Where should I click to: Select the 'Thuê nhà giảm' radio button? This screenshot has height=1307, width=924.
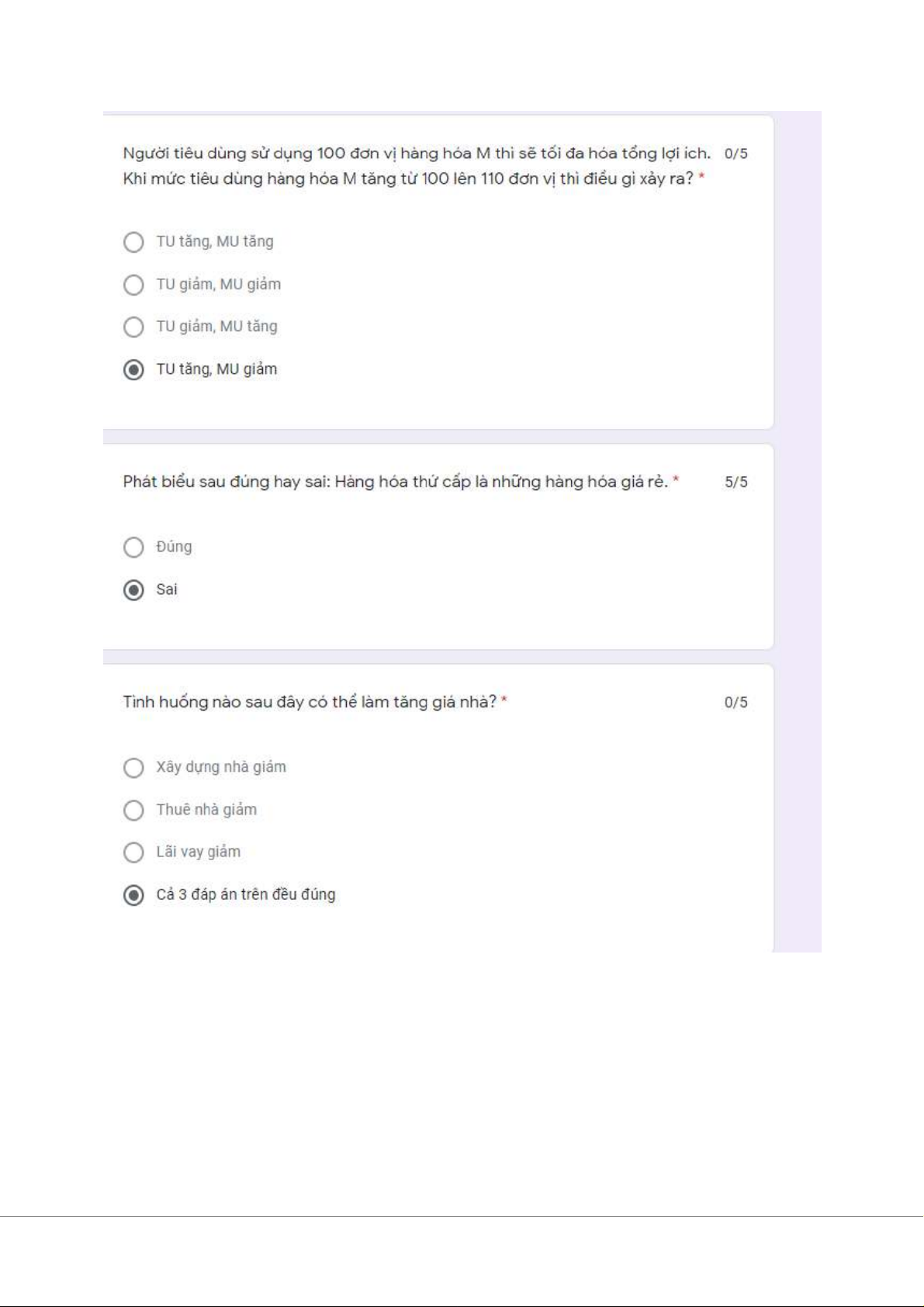(x=133, y=810)
